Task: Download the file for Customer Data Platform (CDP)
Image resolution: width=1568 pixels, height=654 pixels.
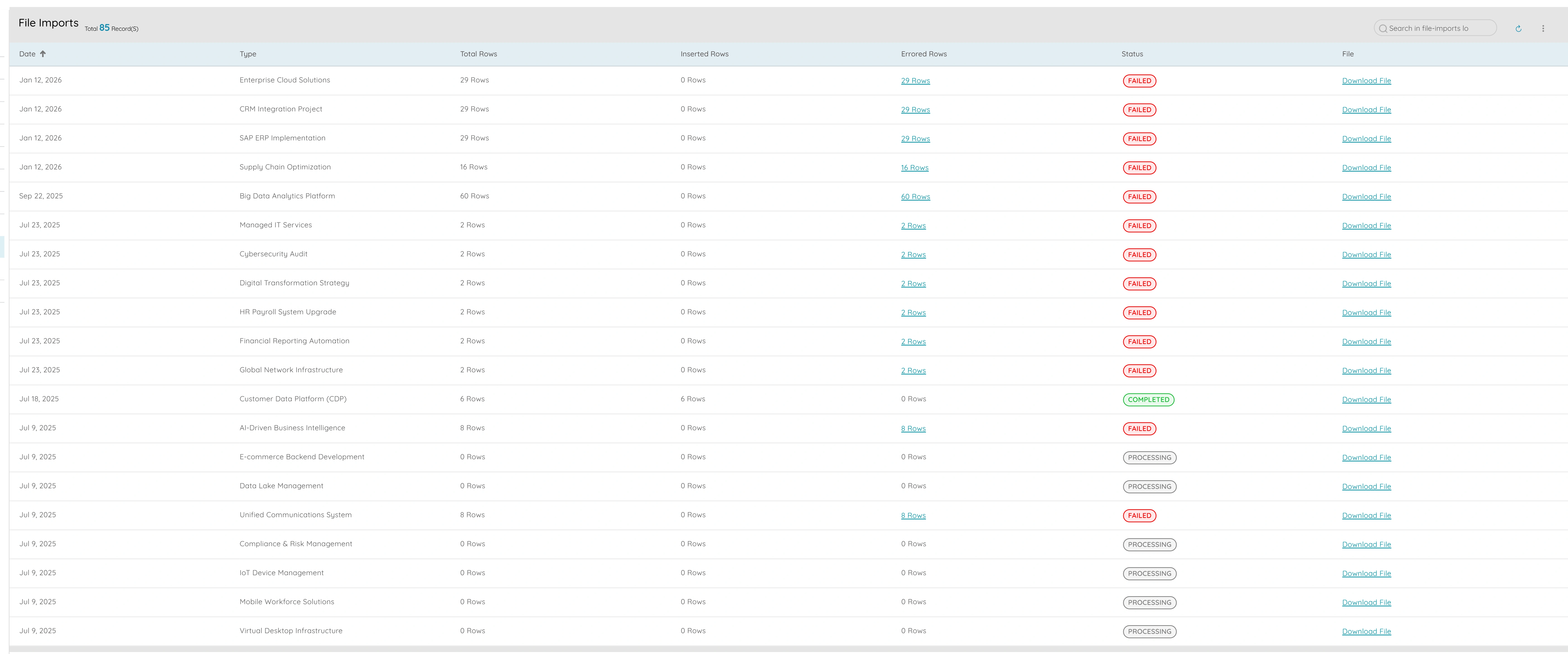Action: [x=1367, y=399]
